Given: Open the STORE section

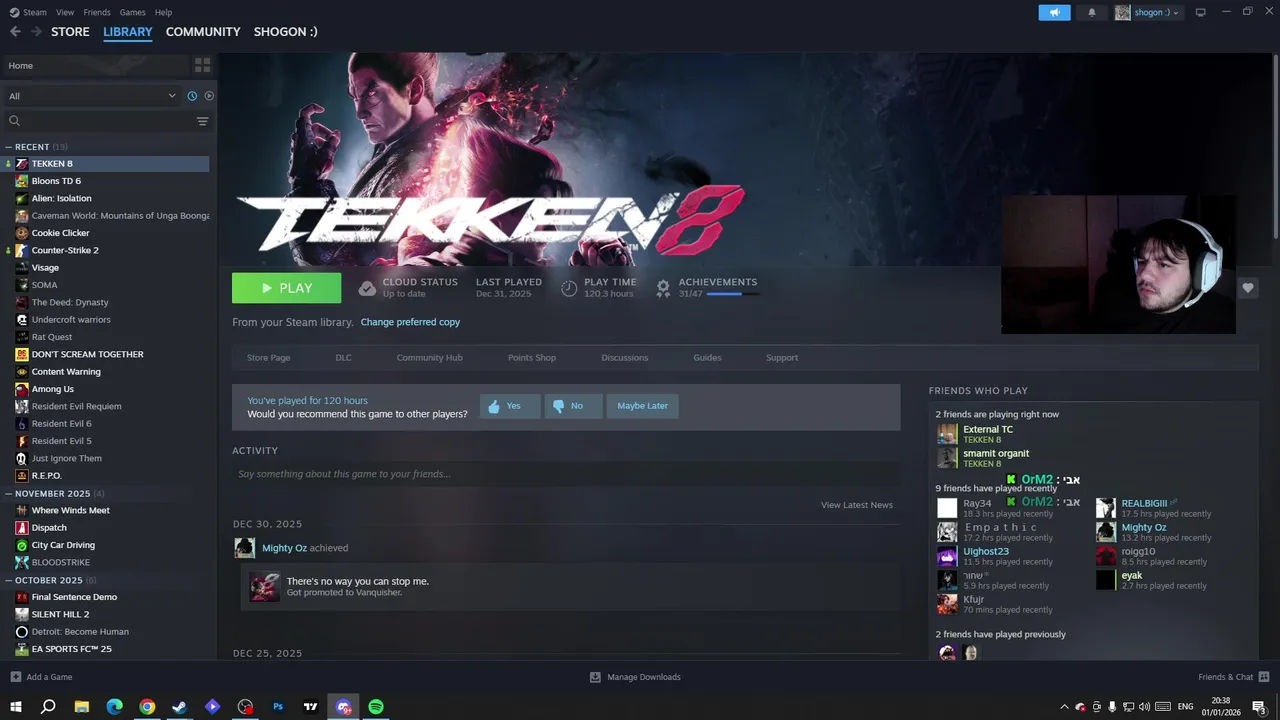Looking at the screenshot, I should coord(70,32).
